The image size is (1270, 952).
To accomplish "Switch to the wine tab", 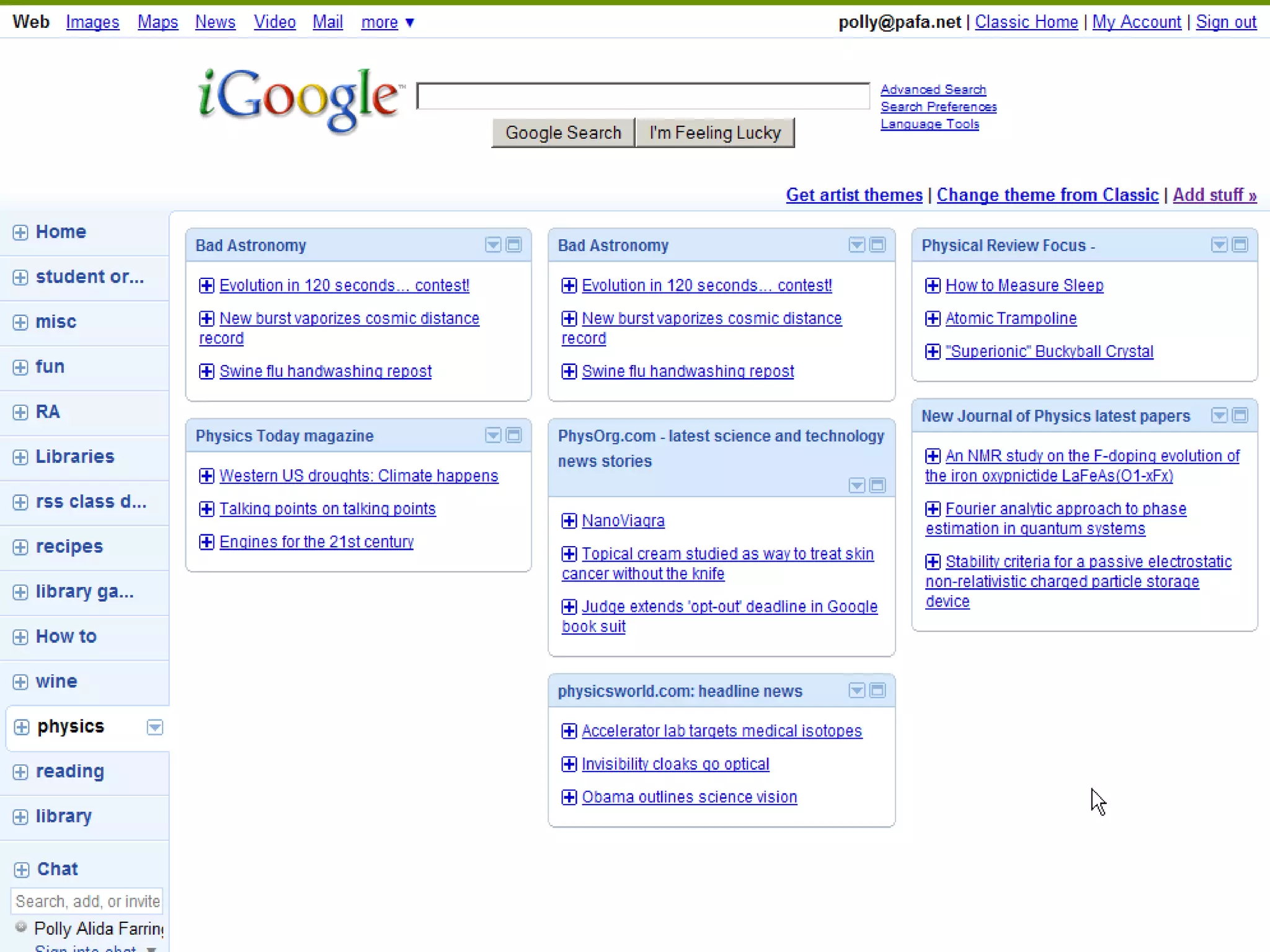I will click(x=56, y=682).
